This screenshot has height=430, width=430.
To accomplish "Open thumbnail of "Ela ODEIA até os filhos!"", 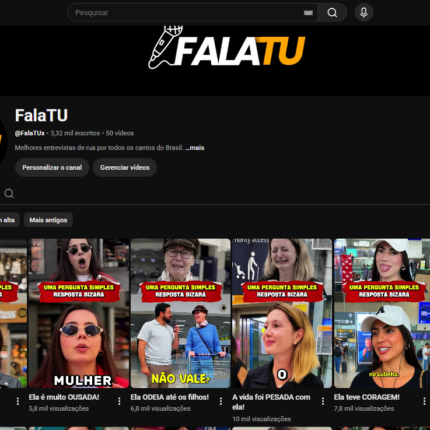I will click(180, 313).
